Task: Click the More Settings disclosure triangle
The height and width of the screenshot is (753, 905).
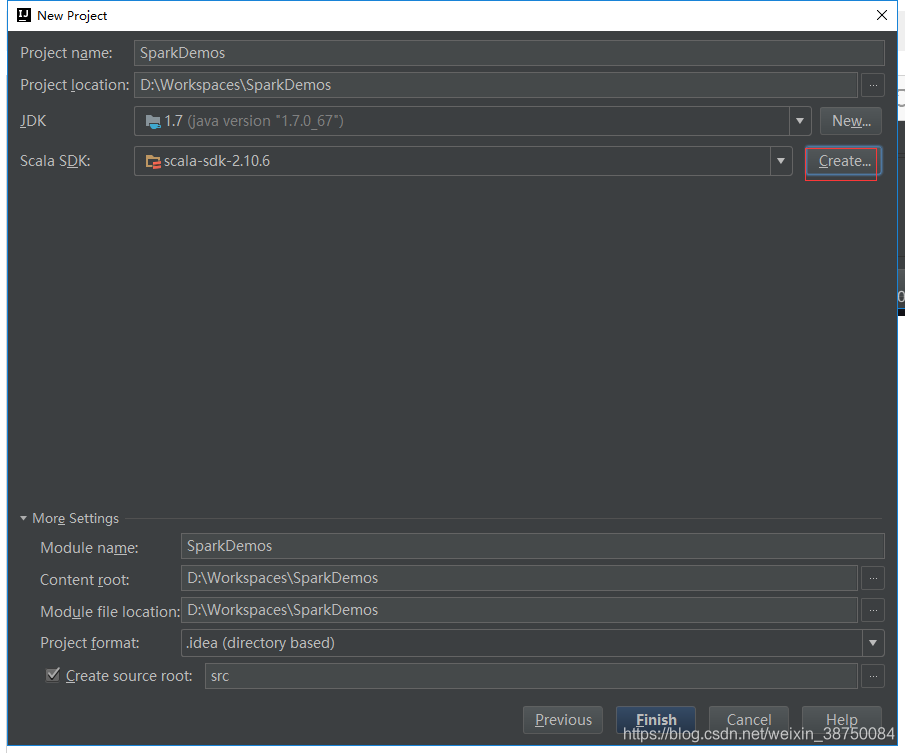Action: 23,518
